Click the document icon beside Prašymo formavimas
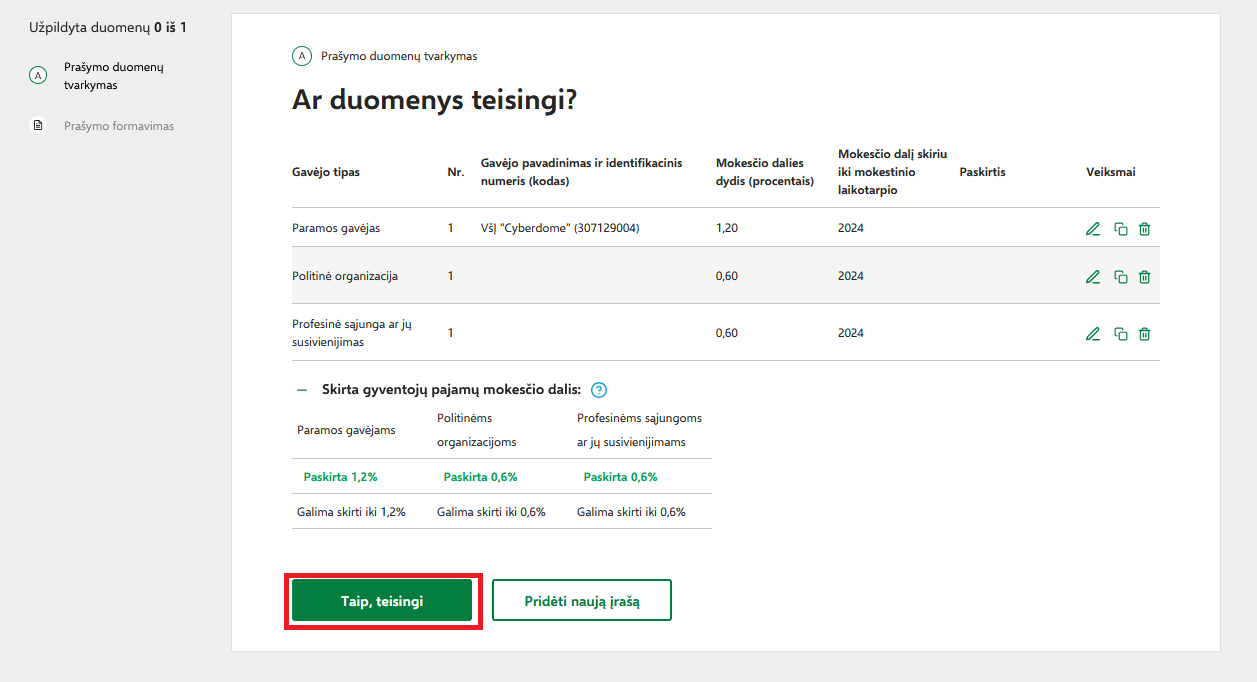This screenshot has width=1257, height=682. coord(38,126)
